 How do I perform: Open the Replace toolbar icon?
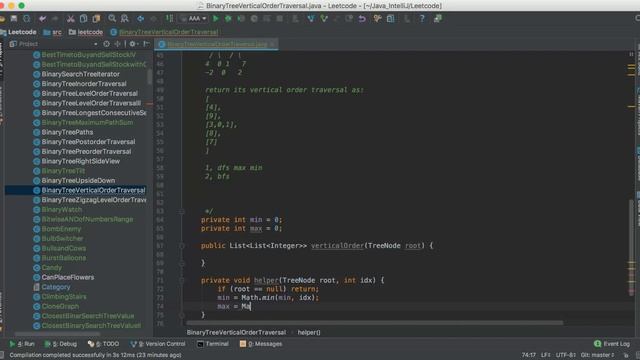point(124,19)
